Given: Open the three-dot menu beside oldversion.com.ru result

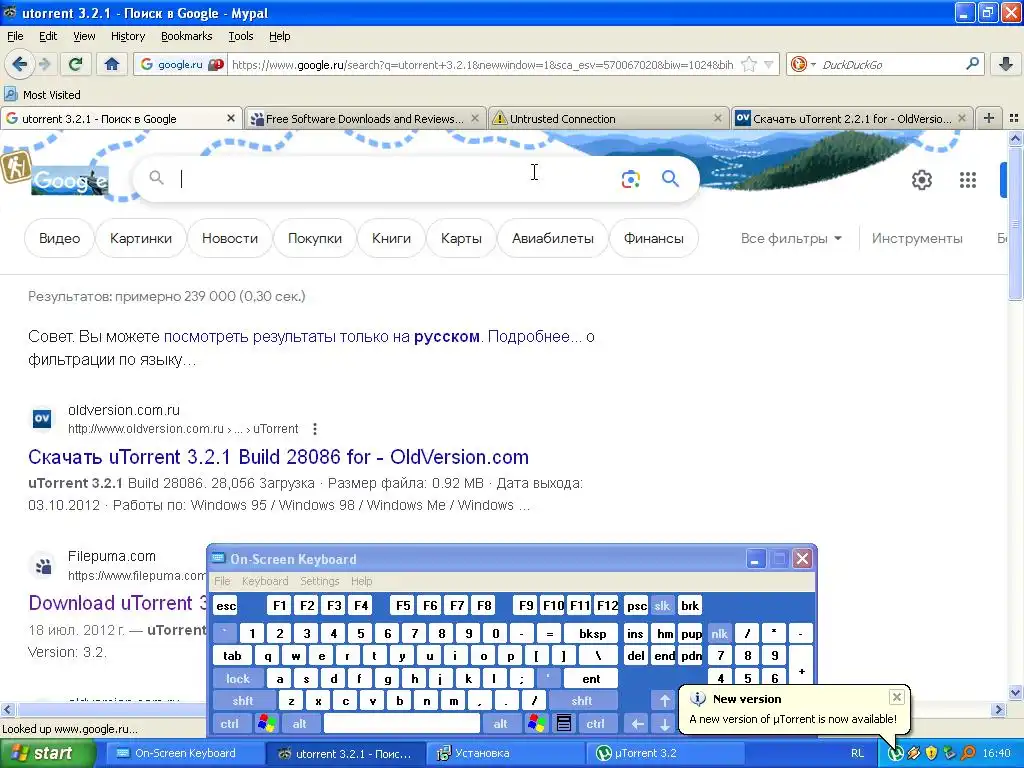Looking at the screenshot, I should point(315,429).
